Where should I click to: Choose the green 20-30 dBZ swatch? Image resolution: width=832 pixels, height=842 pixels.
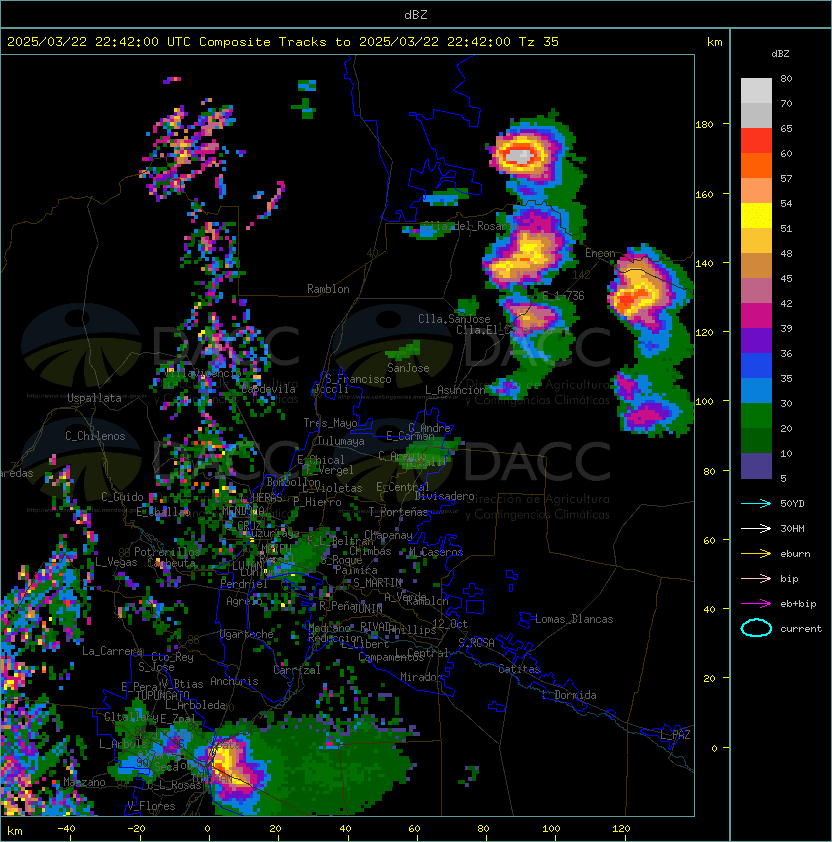pyautogui.click(x=756, y=416)
